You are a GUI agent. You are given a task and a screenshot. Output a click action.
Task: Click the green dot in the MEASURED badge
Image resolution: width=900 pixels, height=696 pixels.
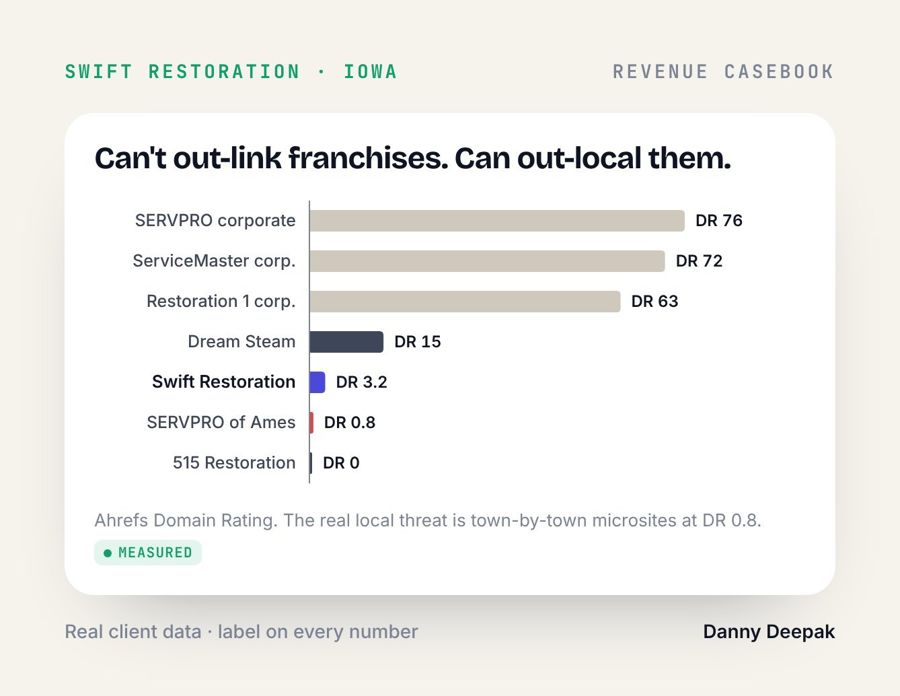click(107, 553)
